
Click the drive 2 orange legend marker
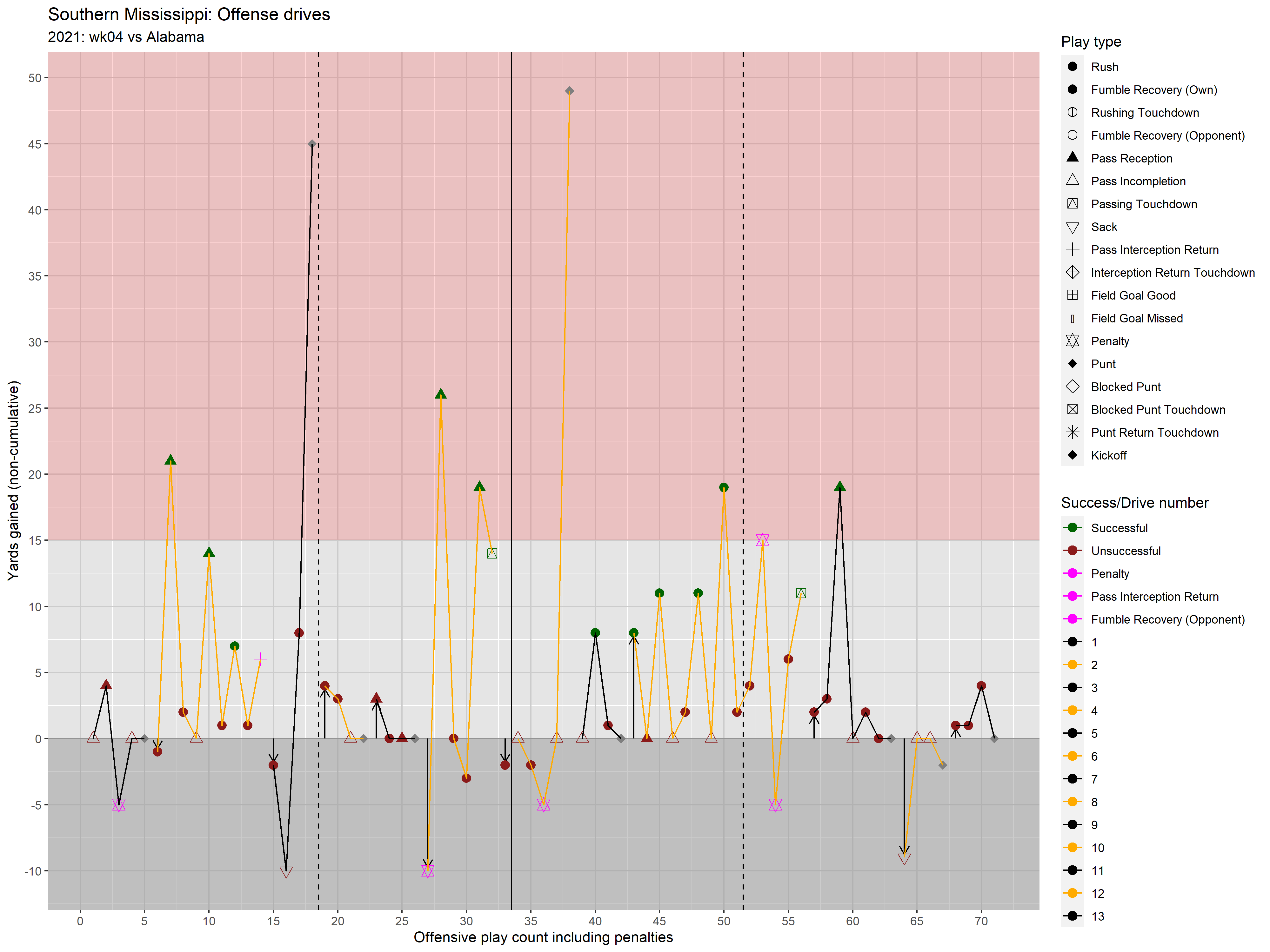click(x=1072, y=664)
